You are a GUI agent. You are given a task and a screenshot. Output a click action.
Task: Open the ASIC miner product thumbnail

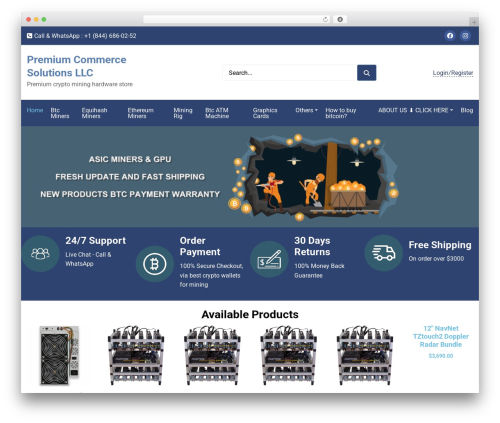[x=59, y=355]
